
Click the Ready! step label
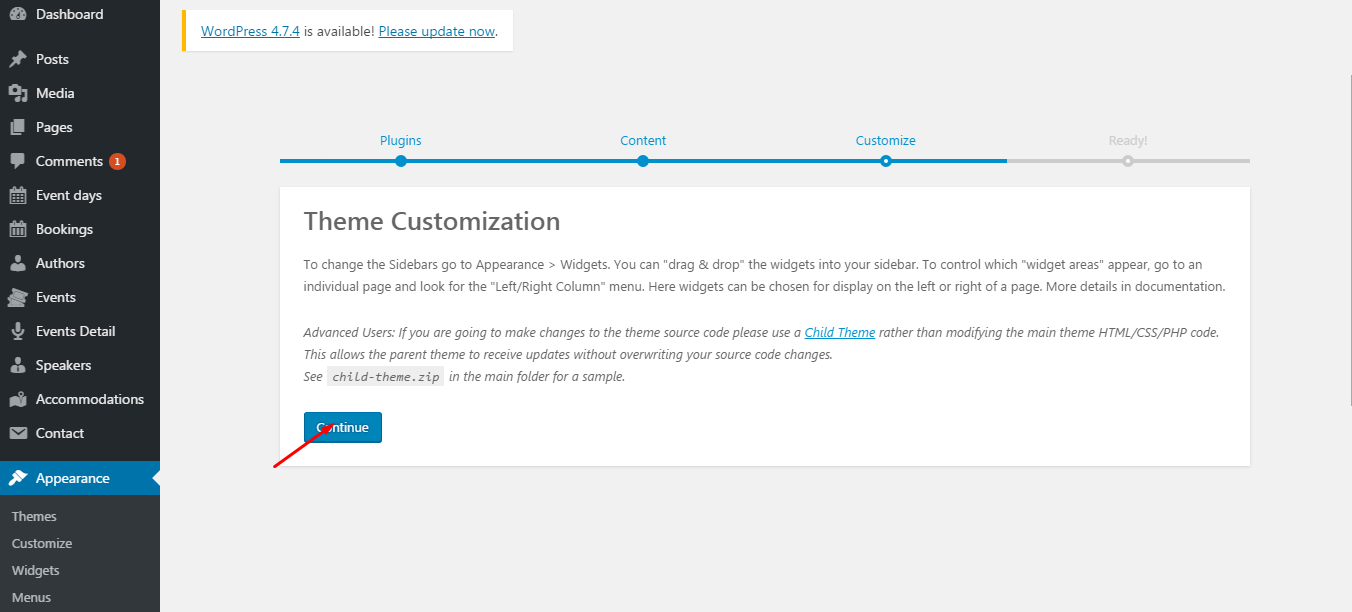(x=1128, y=141)
